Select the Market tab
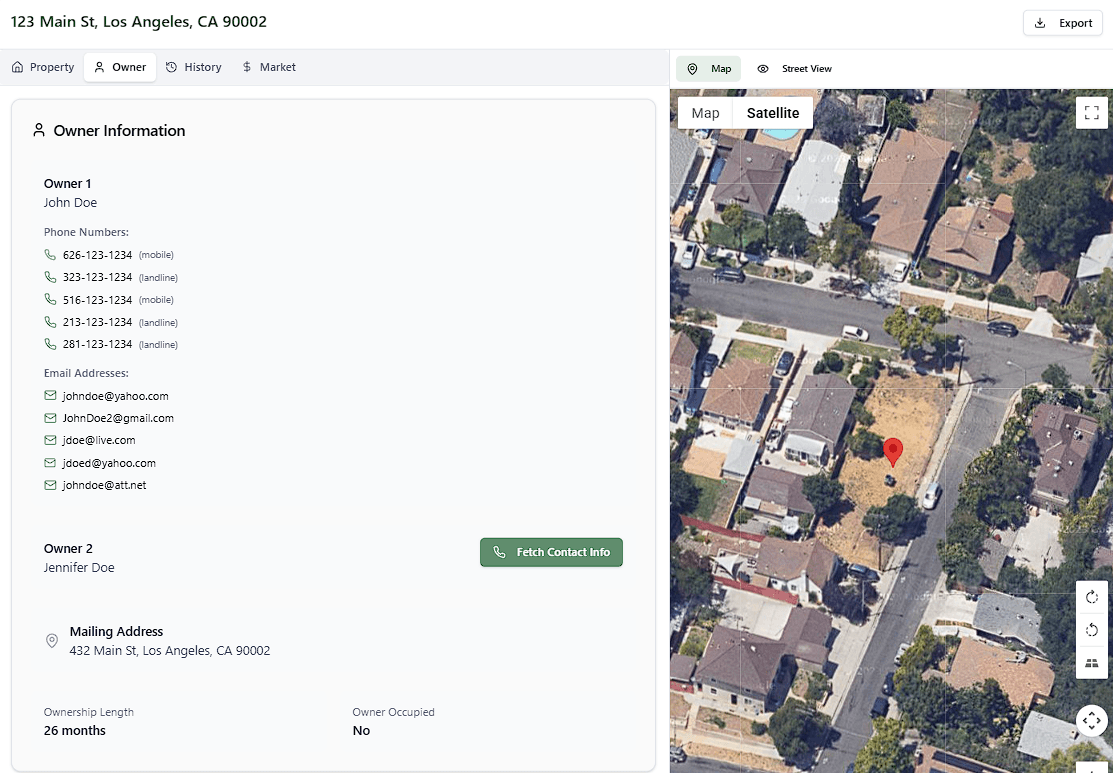1113x773 pixels. coord(268,67)
